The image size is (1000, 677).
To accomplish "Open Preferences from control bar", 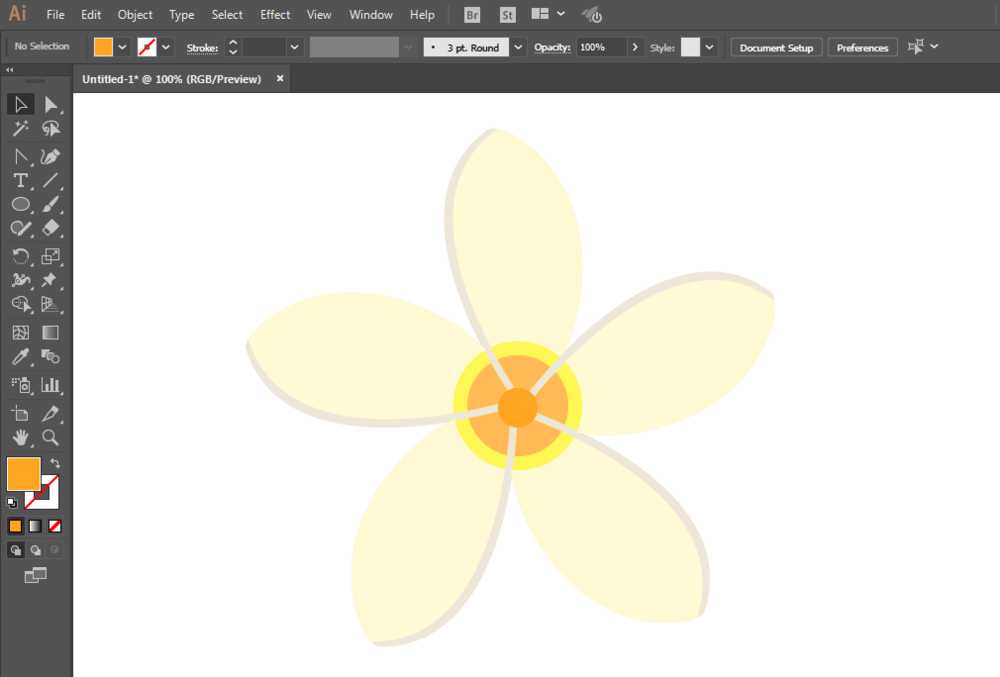I will 862,47.
